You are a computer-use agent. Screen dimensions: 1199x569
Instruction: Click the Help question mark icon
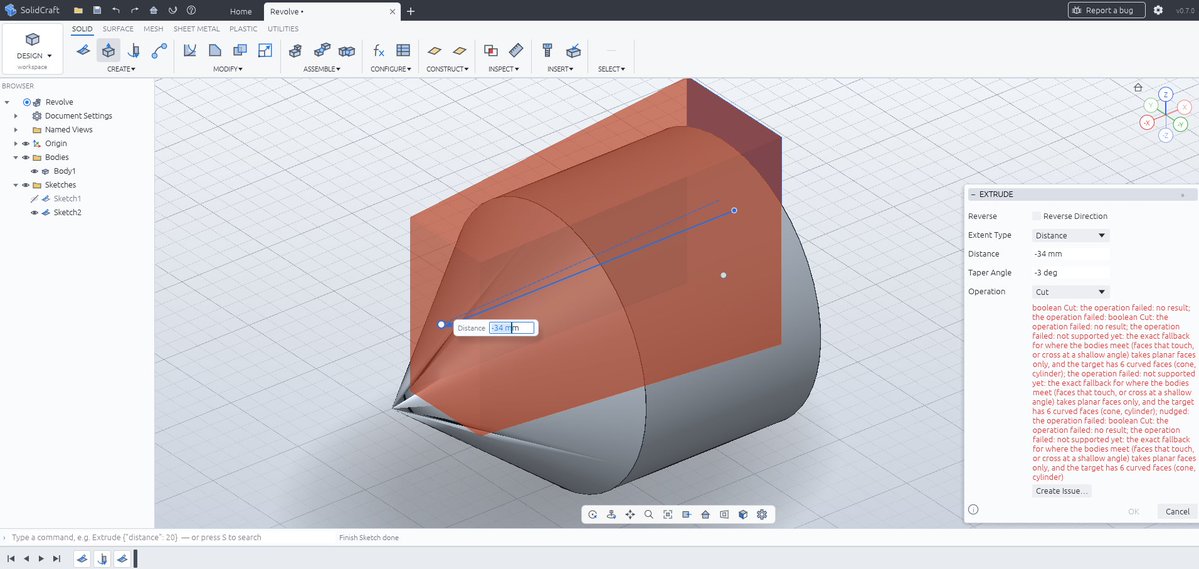click(191, 11)
